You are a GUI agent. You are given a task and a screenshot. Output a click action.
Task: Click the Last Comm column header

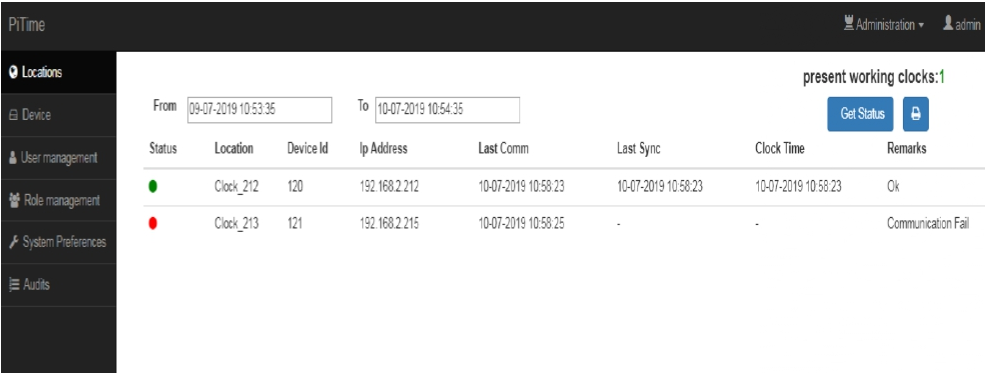tap(503, 149)
